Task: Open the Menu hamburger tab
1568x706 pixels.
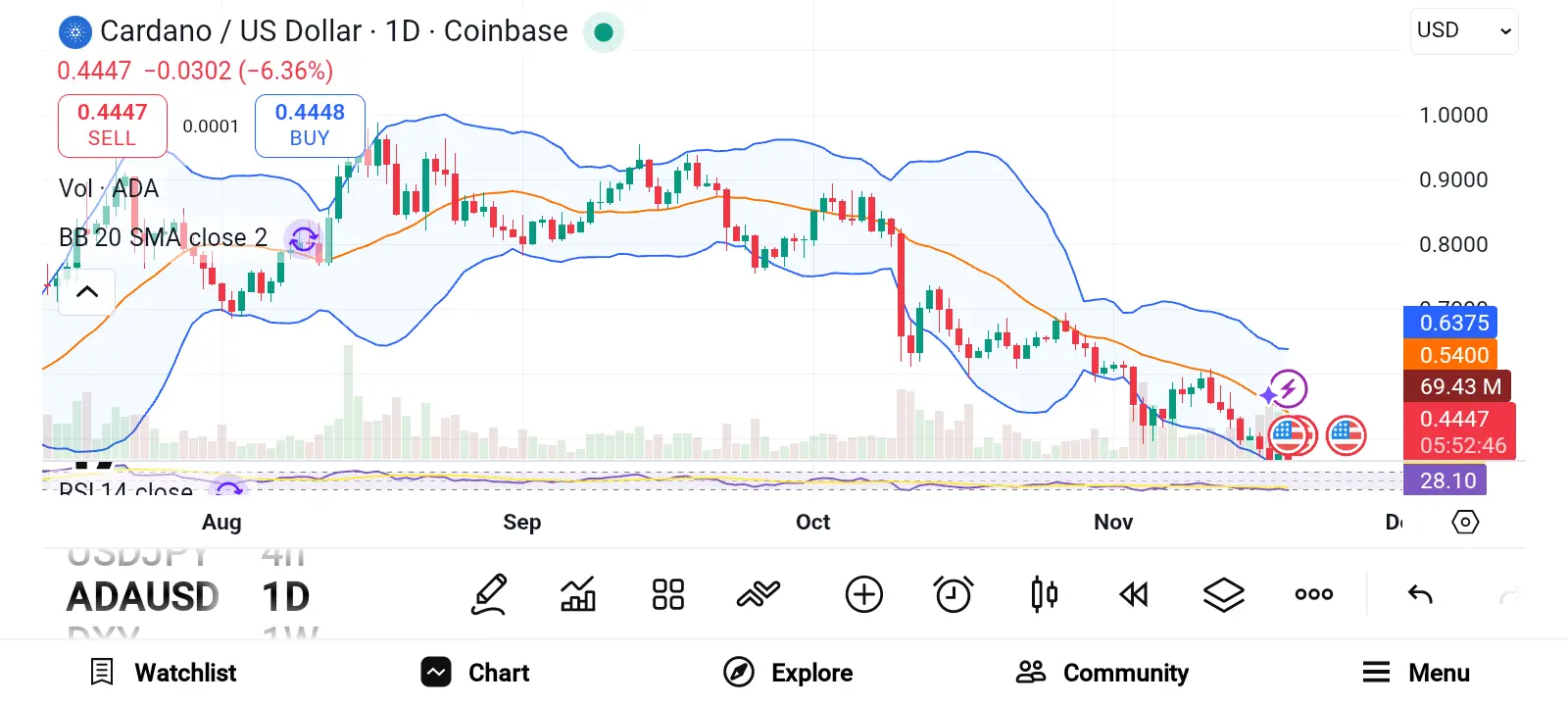Action: pyautogui.click(x=1416, y=673)
